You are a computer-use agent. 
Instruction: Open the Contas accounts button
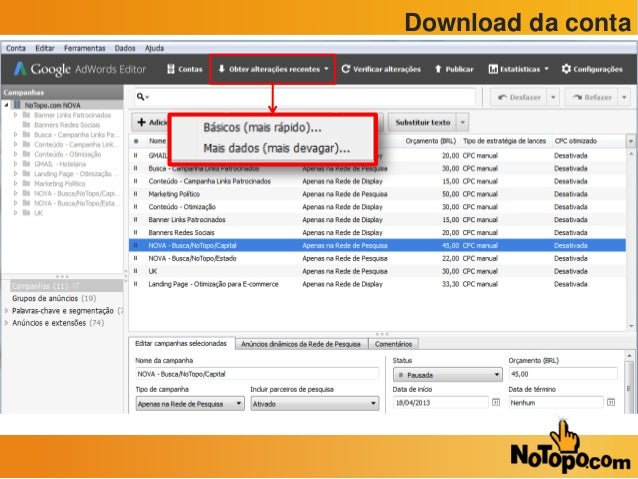point(185,69)
